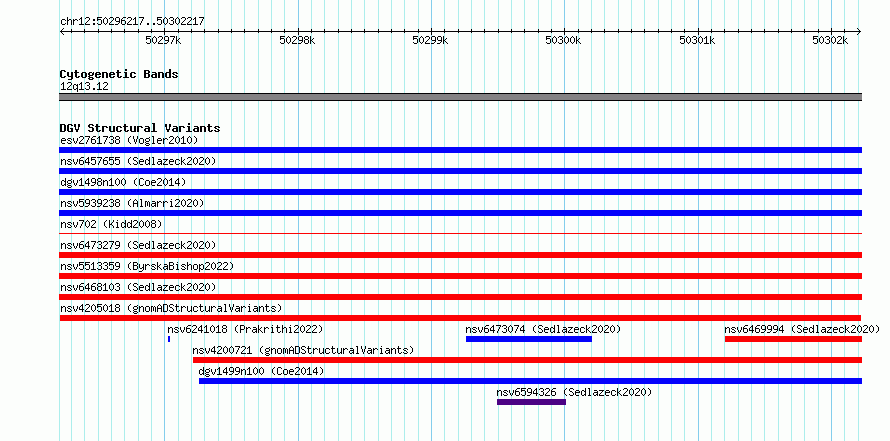Open the nsv6241018 (Prakrithi2022) label
The image size is (890, 441).
[245, 329]
